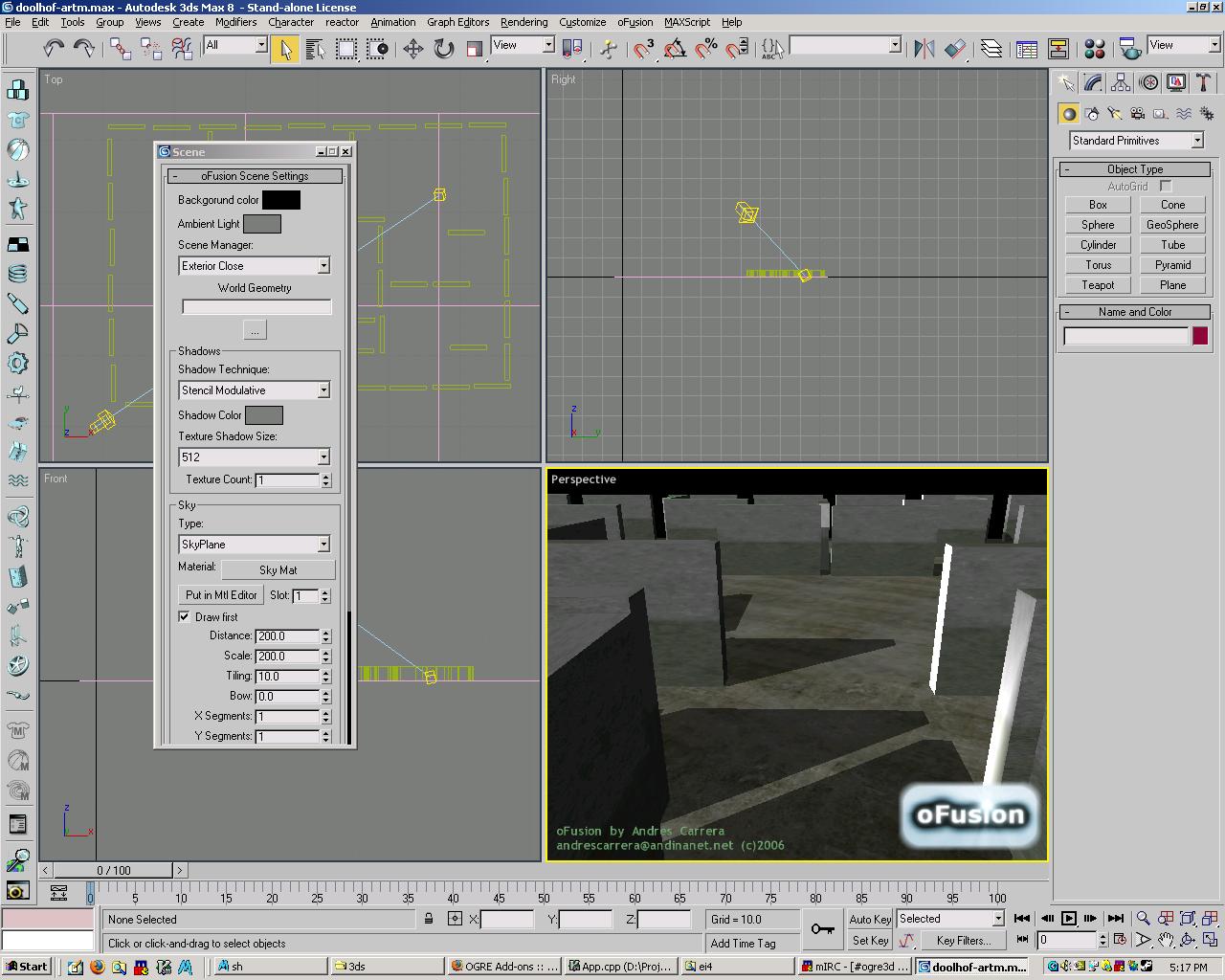Image resolution: width=1225 pixels, height=980 pixels.
Task: Toggle Angle Snap icon
Action: (675, 48)
